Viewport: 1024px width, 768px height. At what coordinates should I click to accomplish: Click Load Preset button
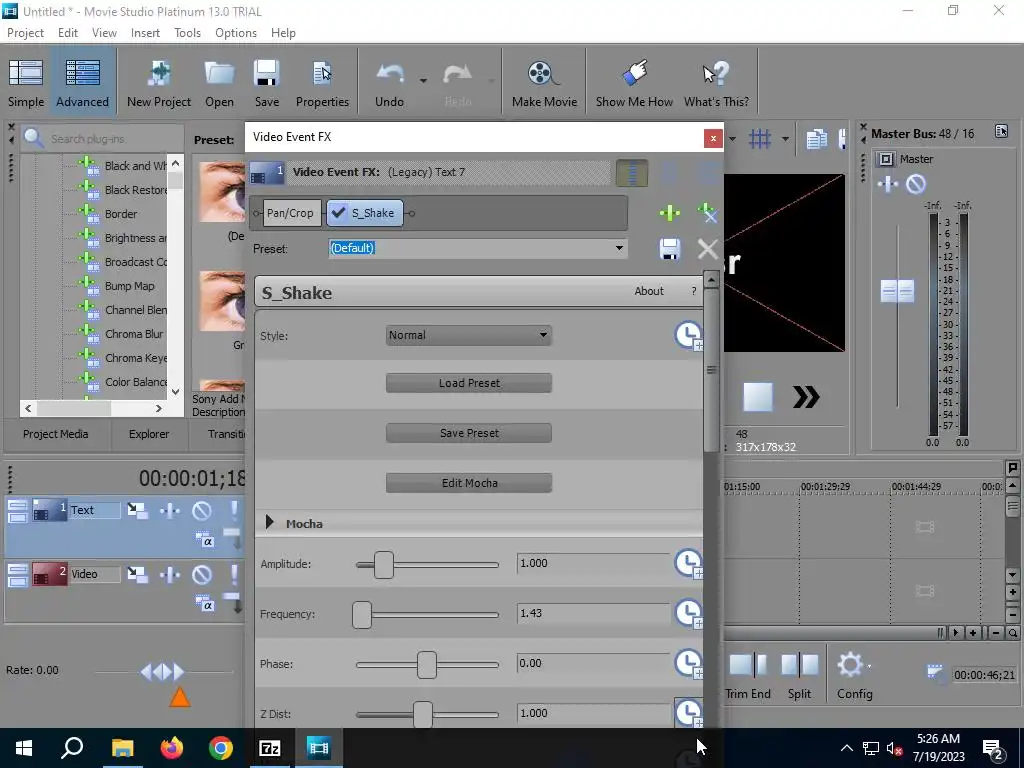(x=469, y=383)
